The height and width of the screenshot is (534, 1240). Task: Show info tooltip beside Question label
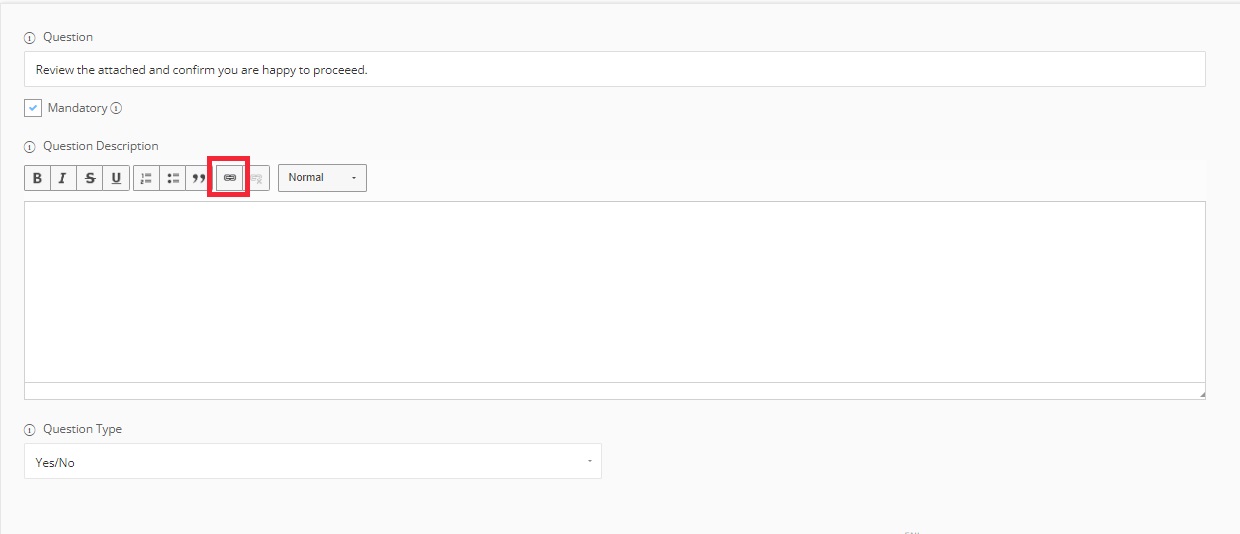tap(30, 38)
